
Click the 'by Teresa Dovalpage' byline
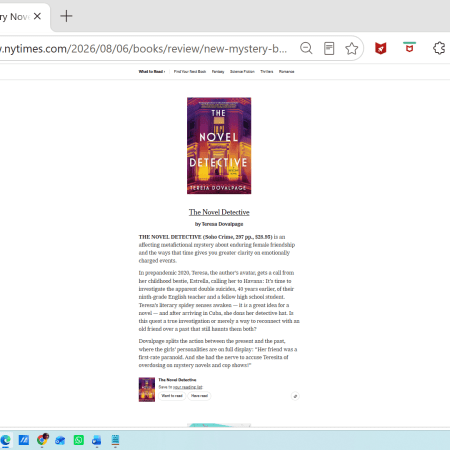pyautogui.click(x=219, y=224)
